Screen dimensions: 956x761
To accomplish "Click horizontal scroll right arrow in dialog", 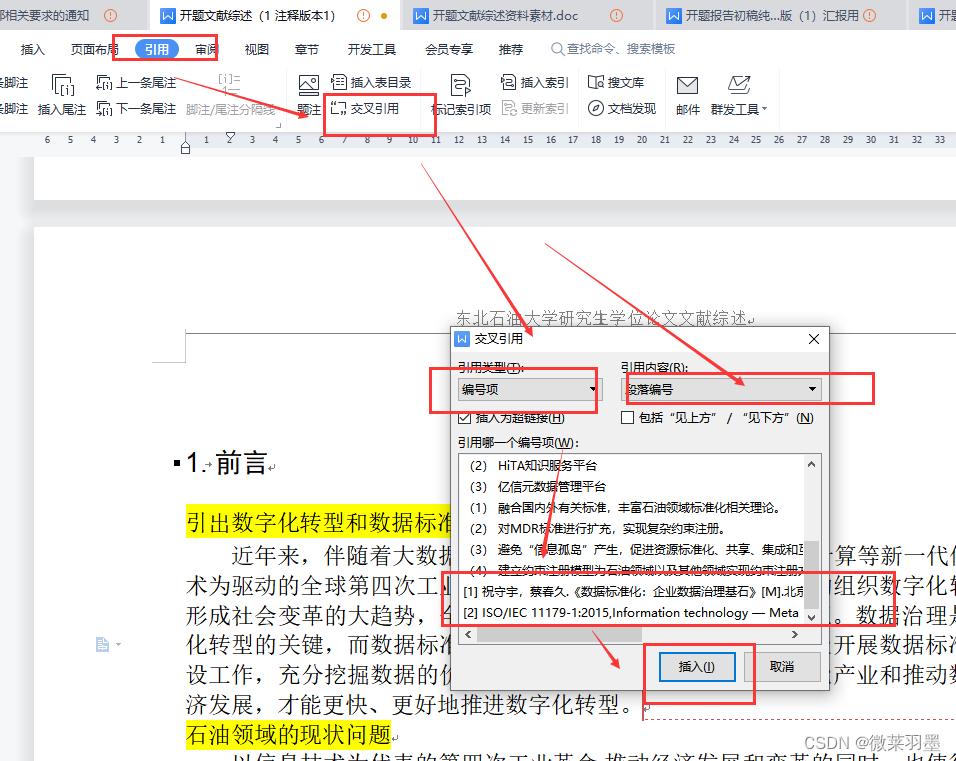I will click(x=794, y=635).
